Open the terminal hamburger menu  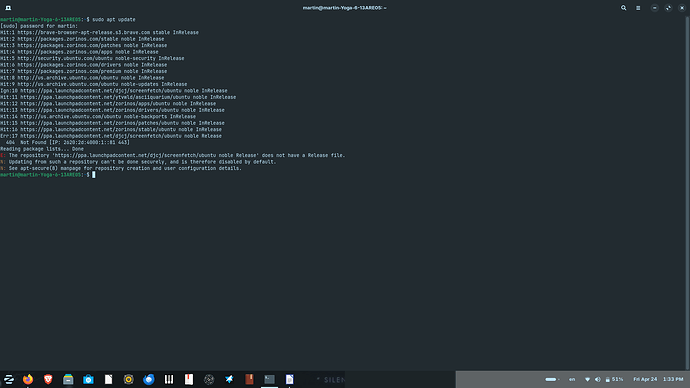pos(638,8)
